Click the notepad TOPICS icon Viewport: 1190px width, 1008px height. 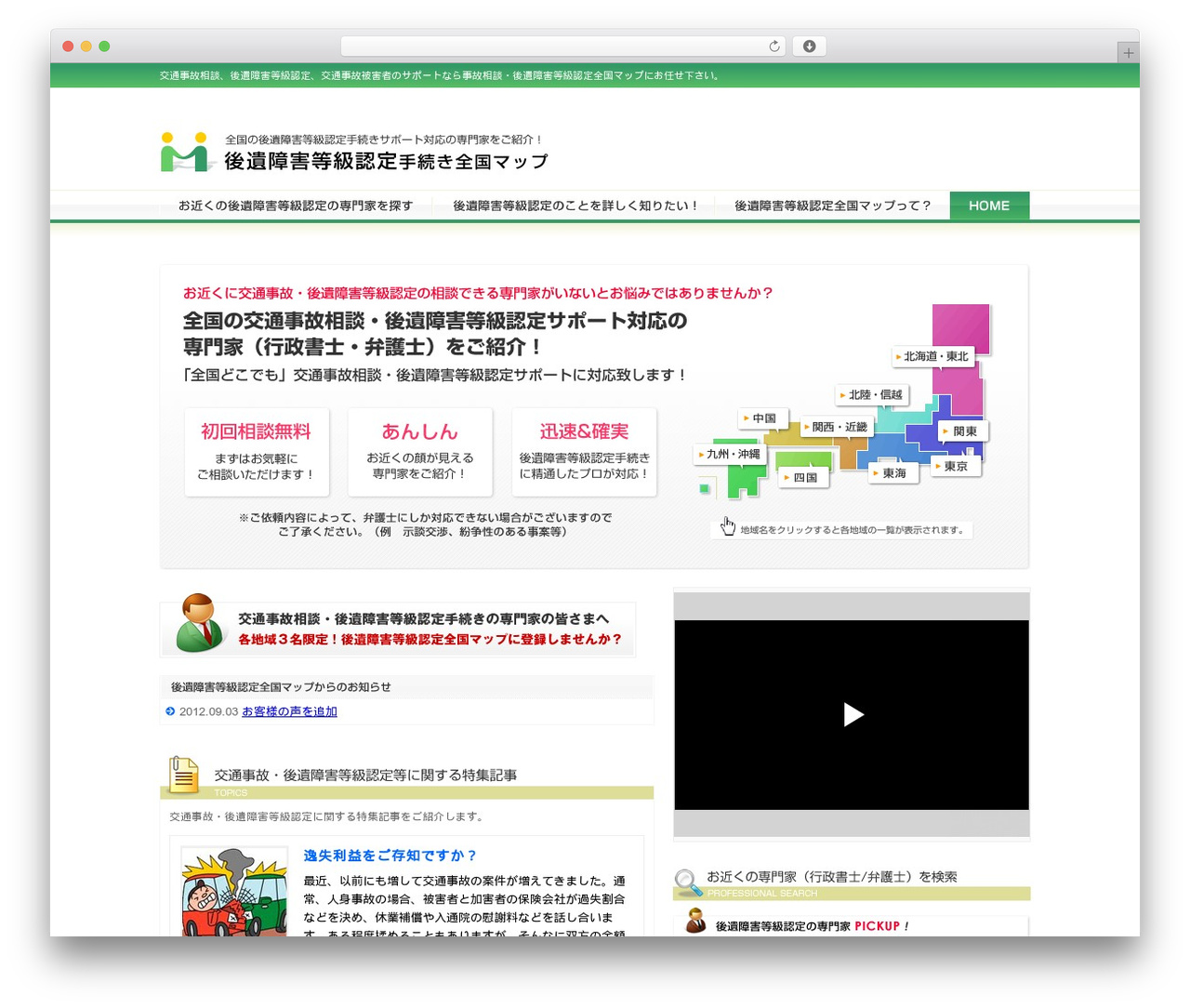[x=183, y=775]
